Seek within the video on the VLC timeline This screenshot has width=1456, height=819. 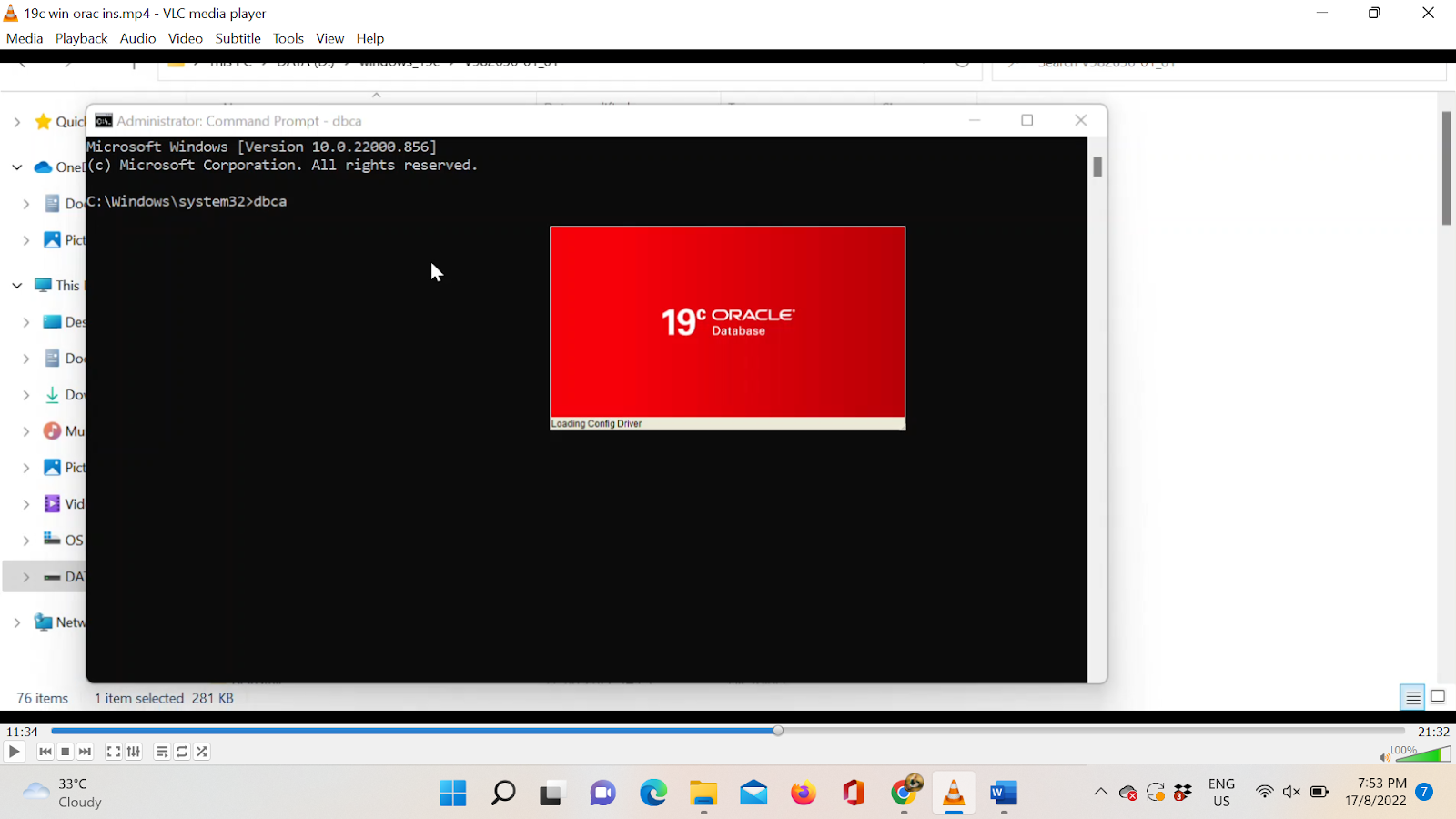click(728, 731)
